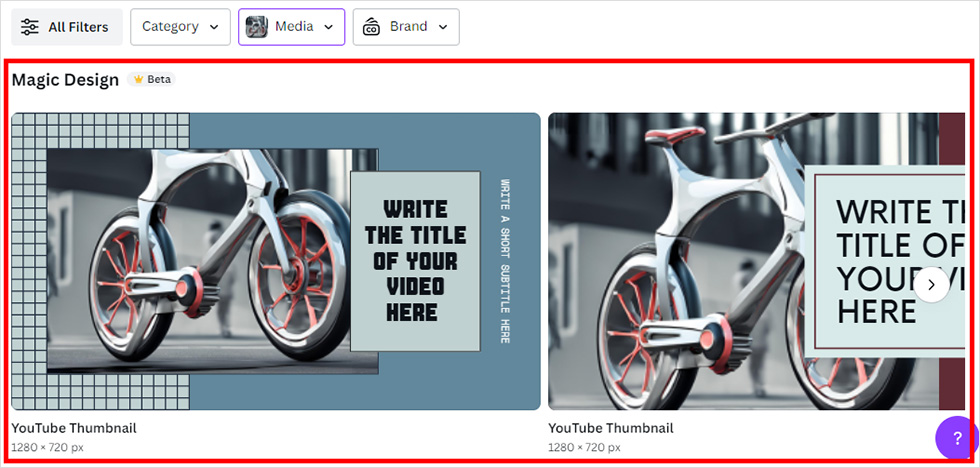
Task: Expand the Media dropdown
Action: click(291, 27)
